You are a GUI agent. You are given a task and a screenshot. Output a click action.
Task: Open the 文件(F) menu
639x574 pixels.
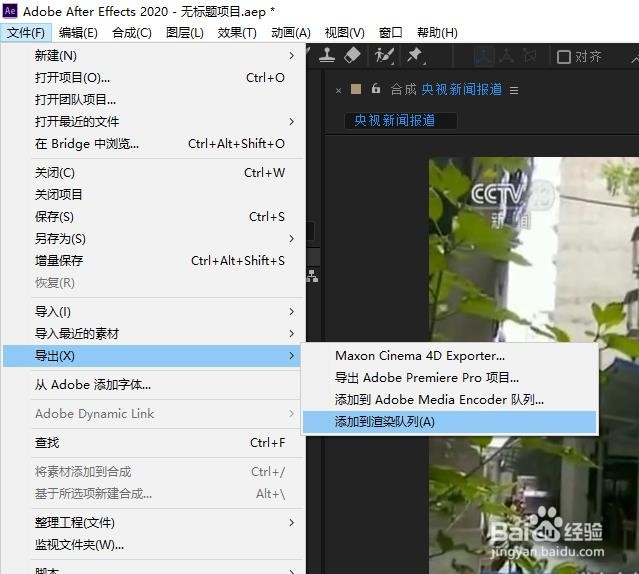[x=26, y=33]
